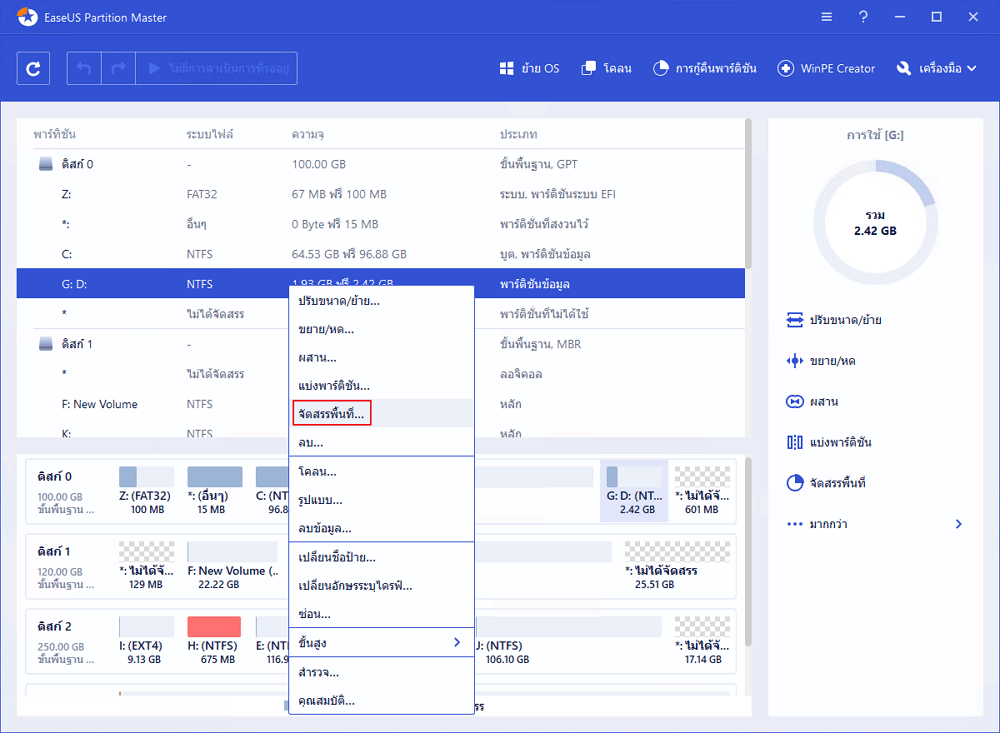
Task: Click the ระบบไฟล์ column header
Action: 210,134
